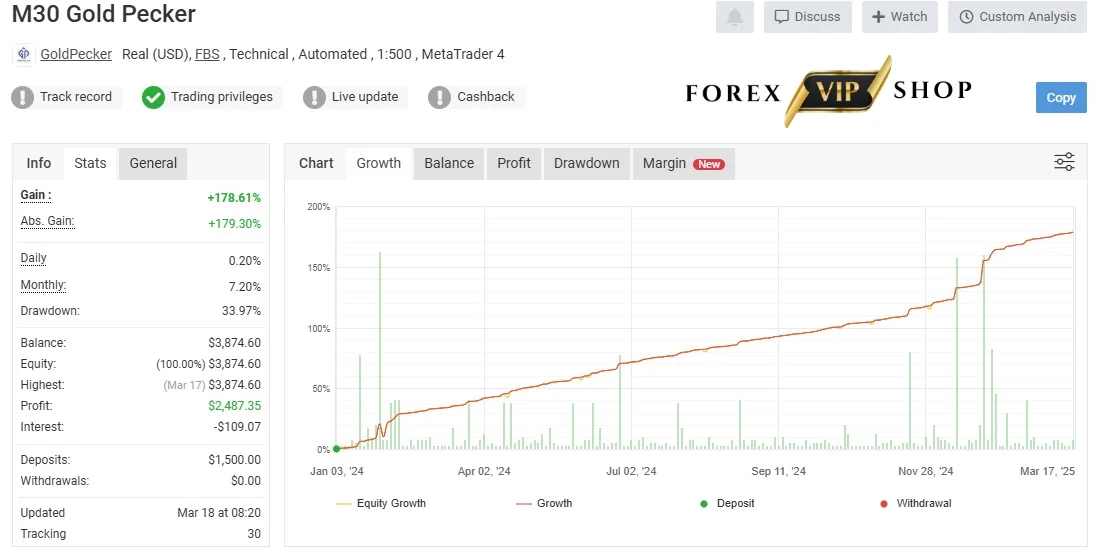Toggle Equity Growth series in legend

point(381,503)
